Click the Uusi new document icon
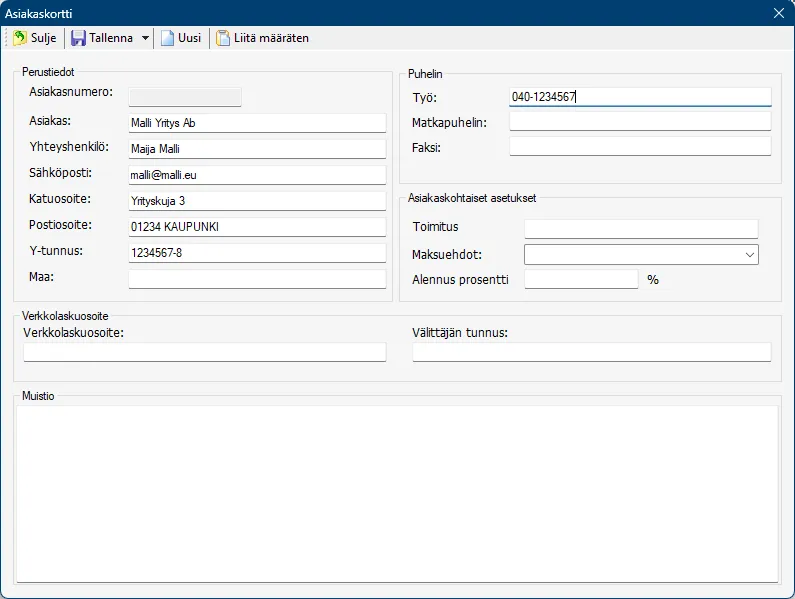 tap(167, 38)
